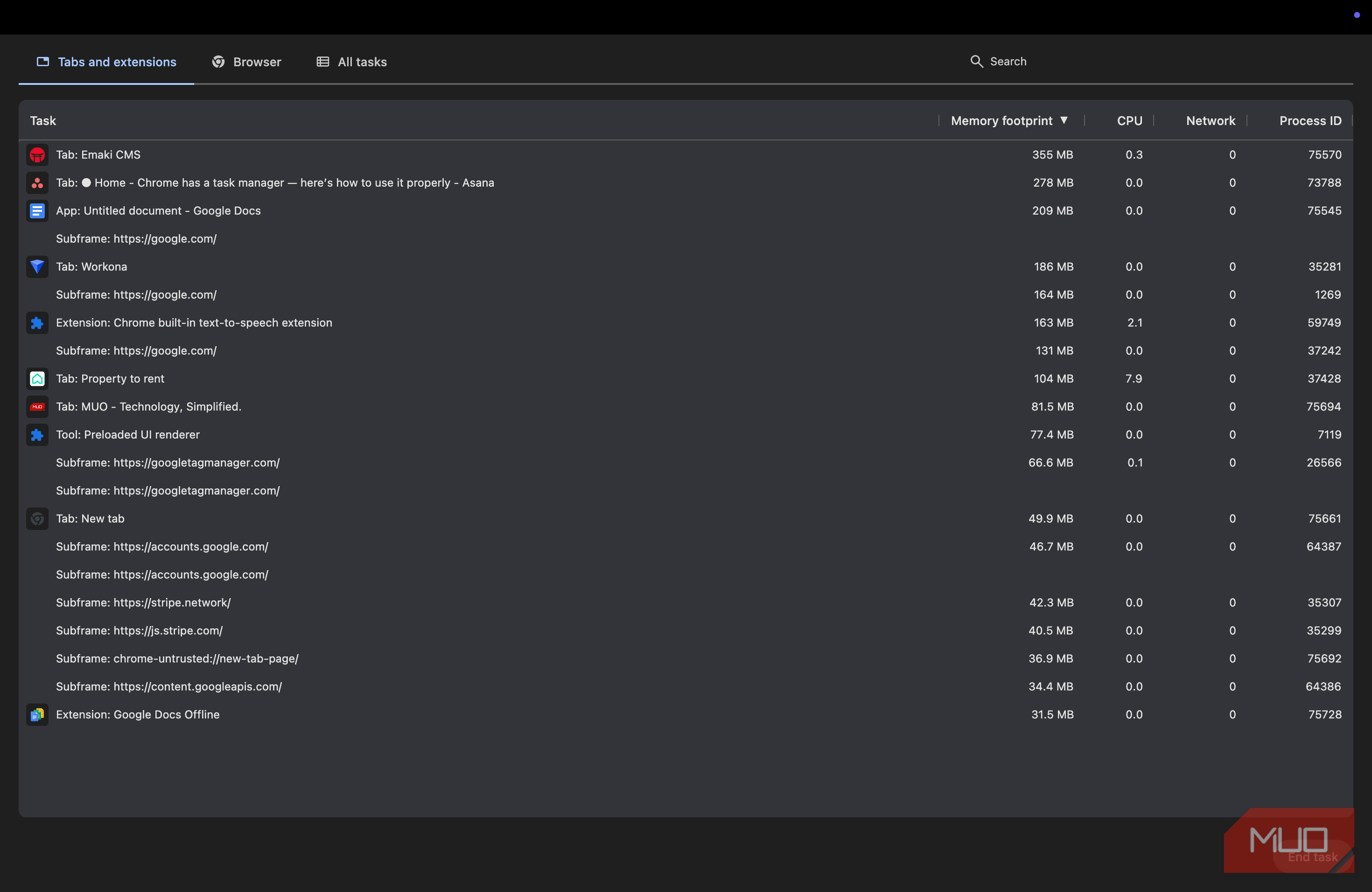Click the MUO tab favicon
The height and width of the screenshot is (892, 1372).
37,407
